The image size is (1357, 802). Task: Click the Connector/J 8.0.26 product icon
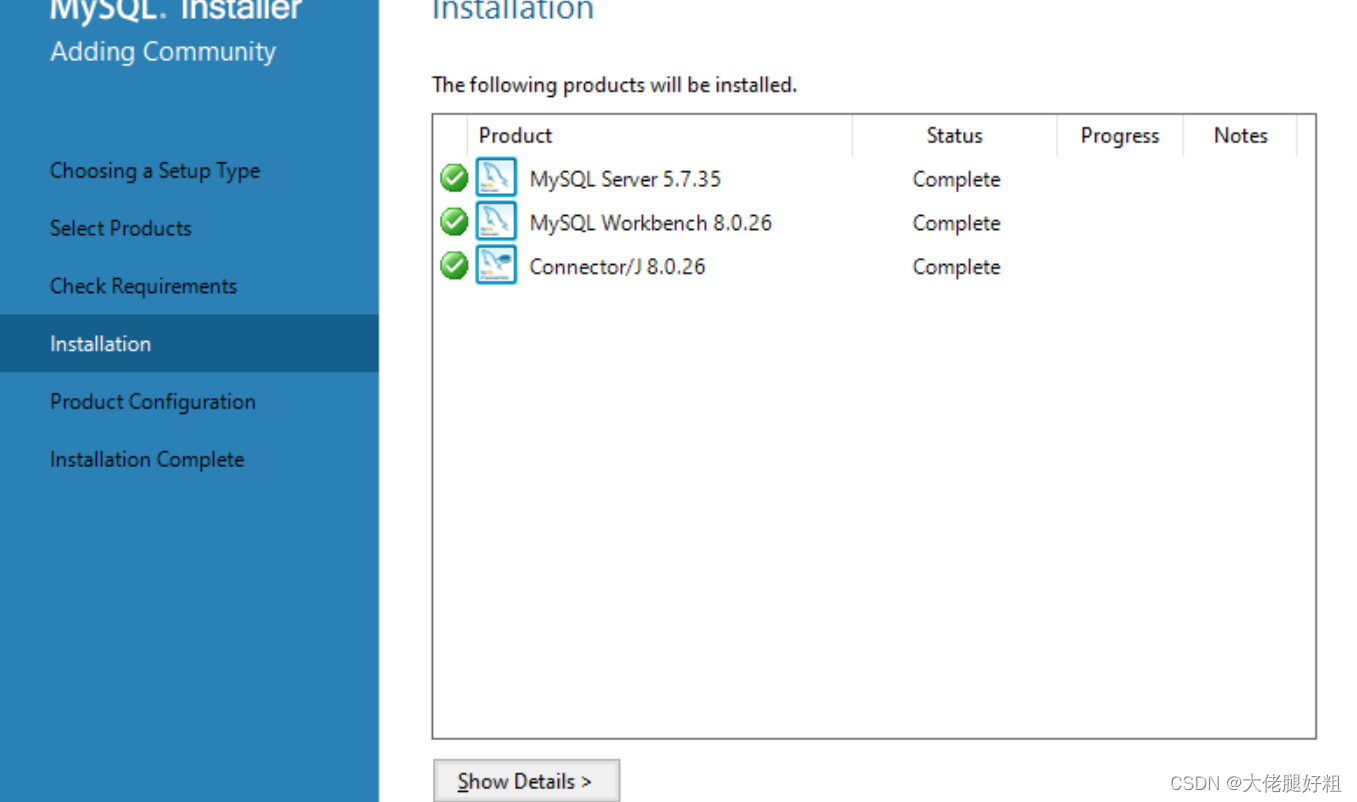pos(496,265)
